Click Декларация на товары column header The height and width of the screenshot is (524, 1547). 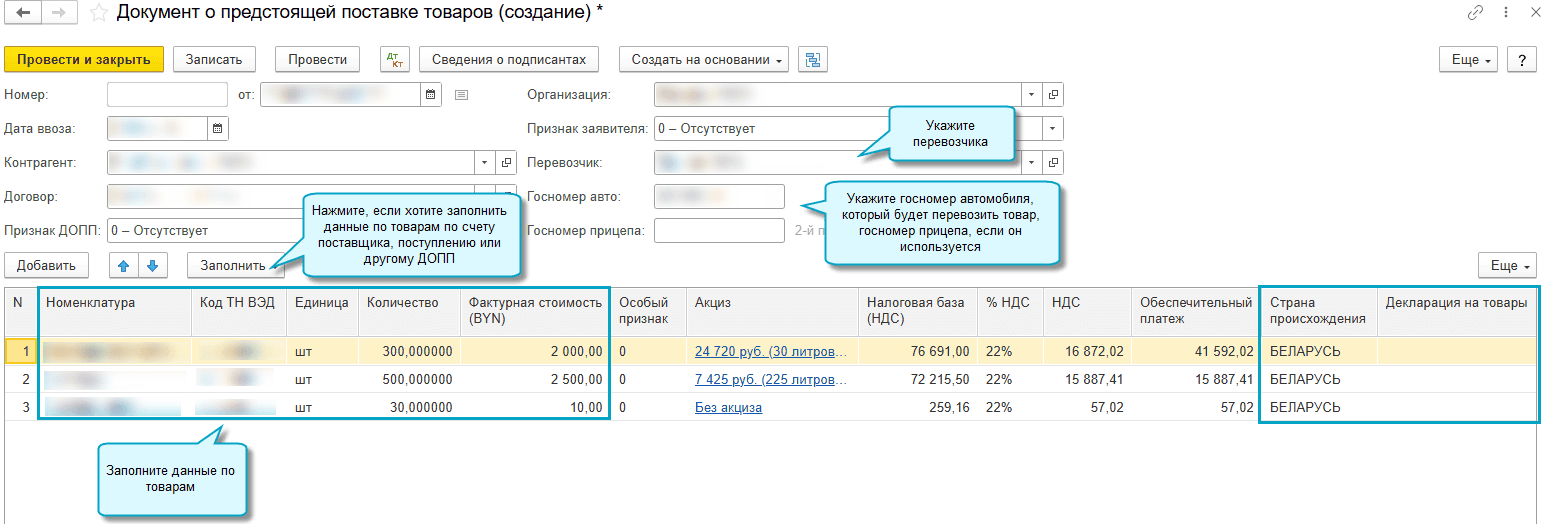[x=1457, y=312]
